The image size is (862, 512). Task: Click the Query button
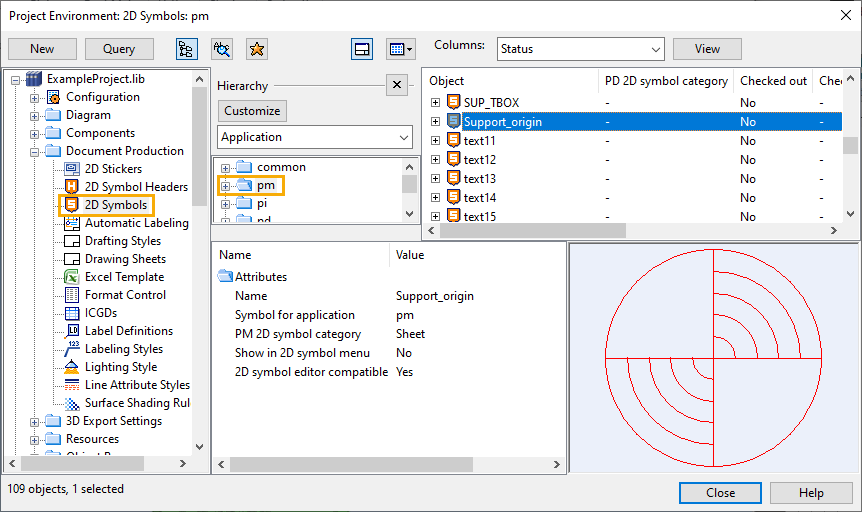click(118, 48)
